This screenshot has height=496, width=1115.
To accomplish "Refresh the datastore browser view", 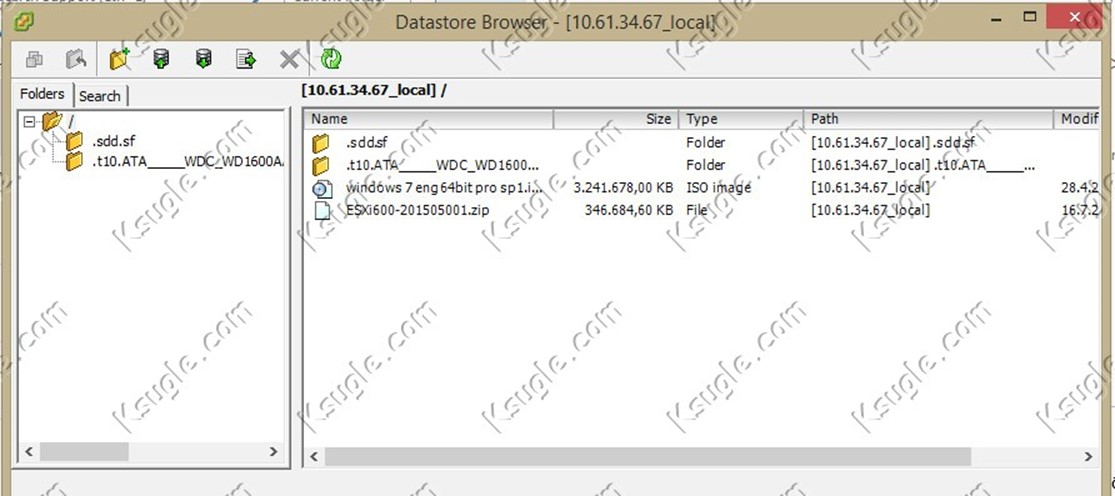I will pos(331,59).
